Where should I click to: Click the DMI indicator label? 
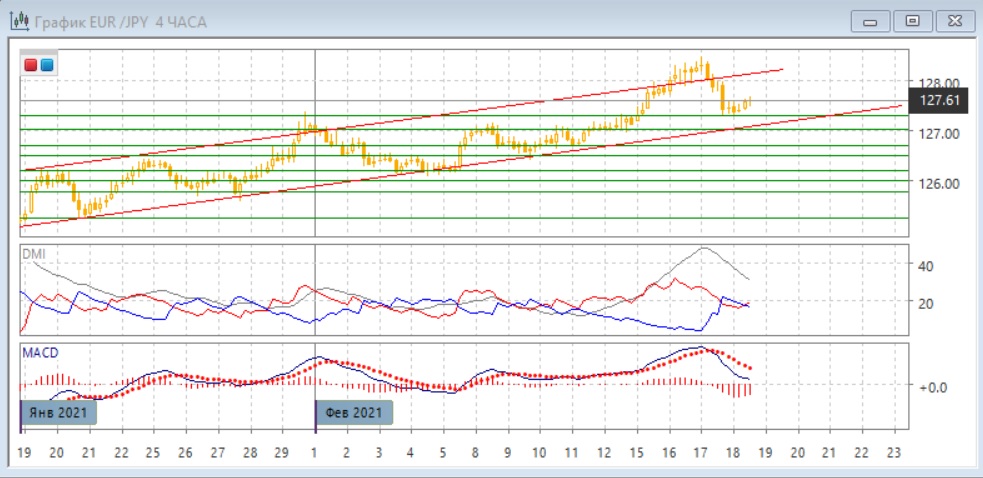coord(34,254)
